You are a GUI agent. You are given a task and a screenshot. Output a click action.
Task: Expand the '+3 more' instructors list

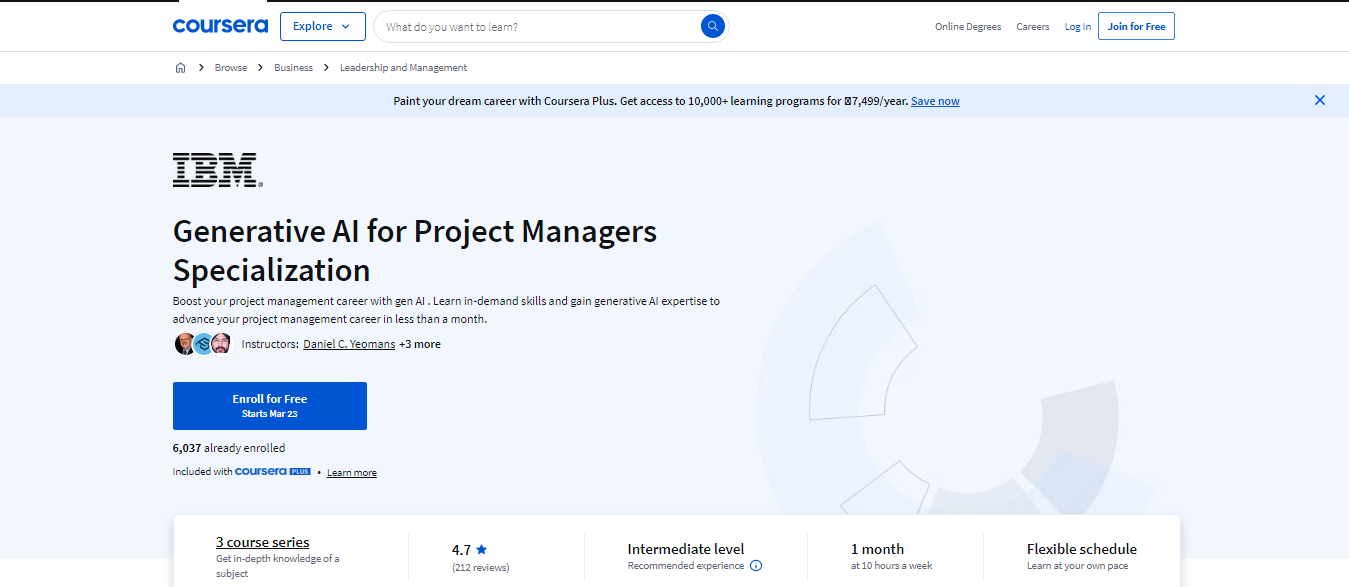point(420,344)
